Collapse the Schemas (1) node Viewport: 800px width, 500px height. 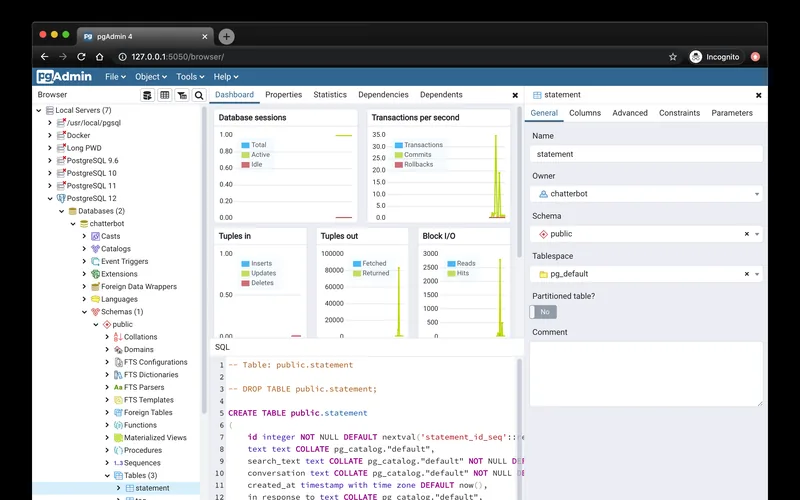coord(84,312)
